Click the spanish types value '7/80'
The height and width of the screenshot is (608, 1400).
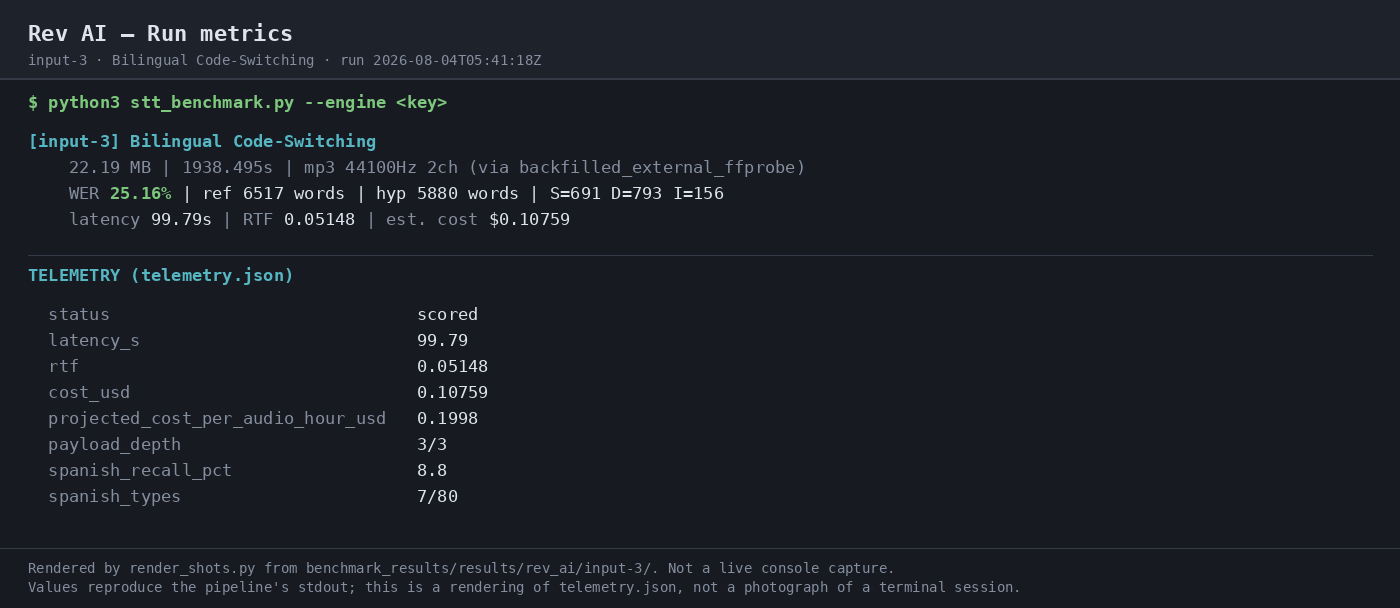tap(437, 497)
